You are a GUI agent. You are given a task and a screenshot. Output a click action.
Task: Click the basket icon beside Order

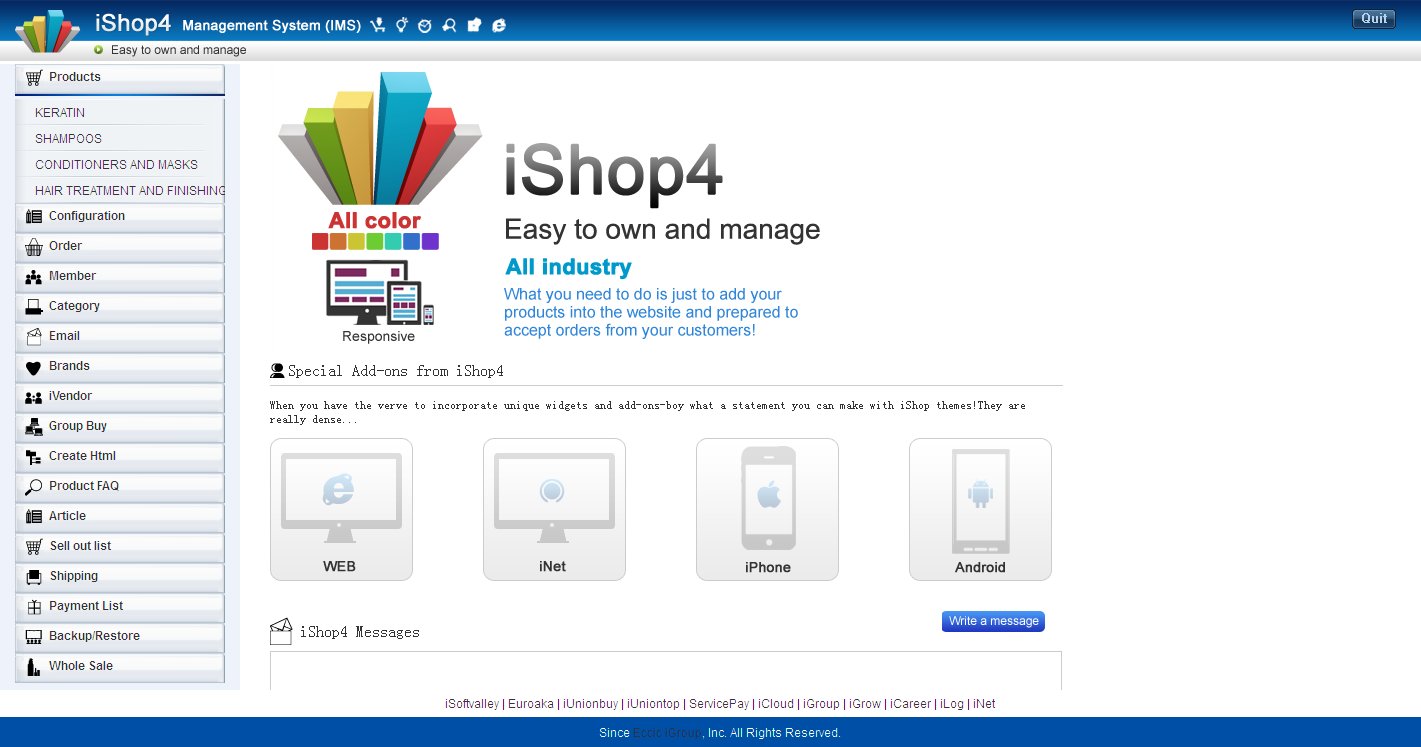(x=34, y=247)
